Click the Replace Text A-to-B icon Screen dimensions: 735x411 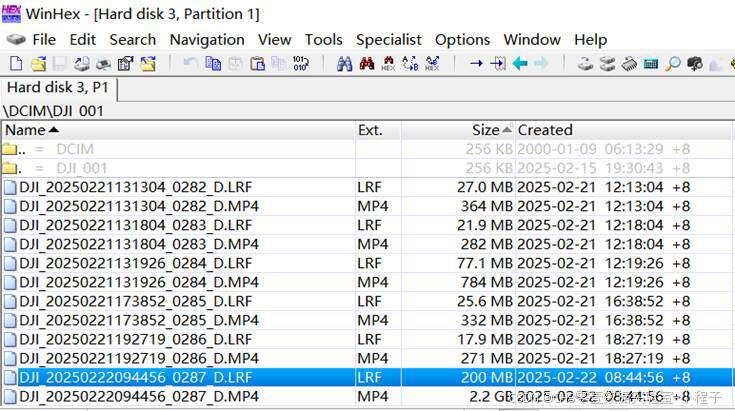pos(410,63)
